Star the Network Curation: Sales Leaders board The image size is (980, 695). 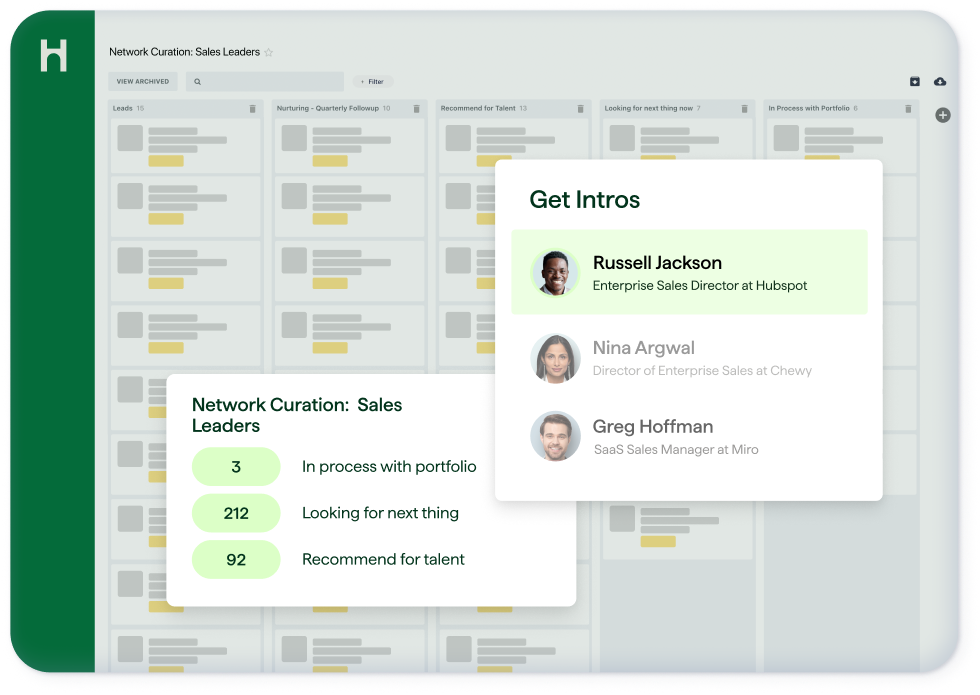click(x=269, y=52)
